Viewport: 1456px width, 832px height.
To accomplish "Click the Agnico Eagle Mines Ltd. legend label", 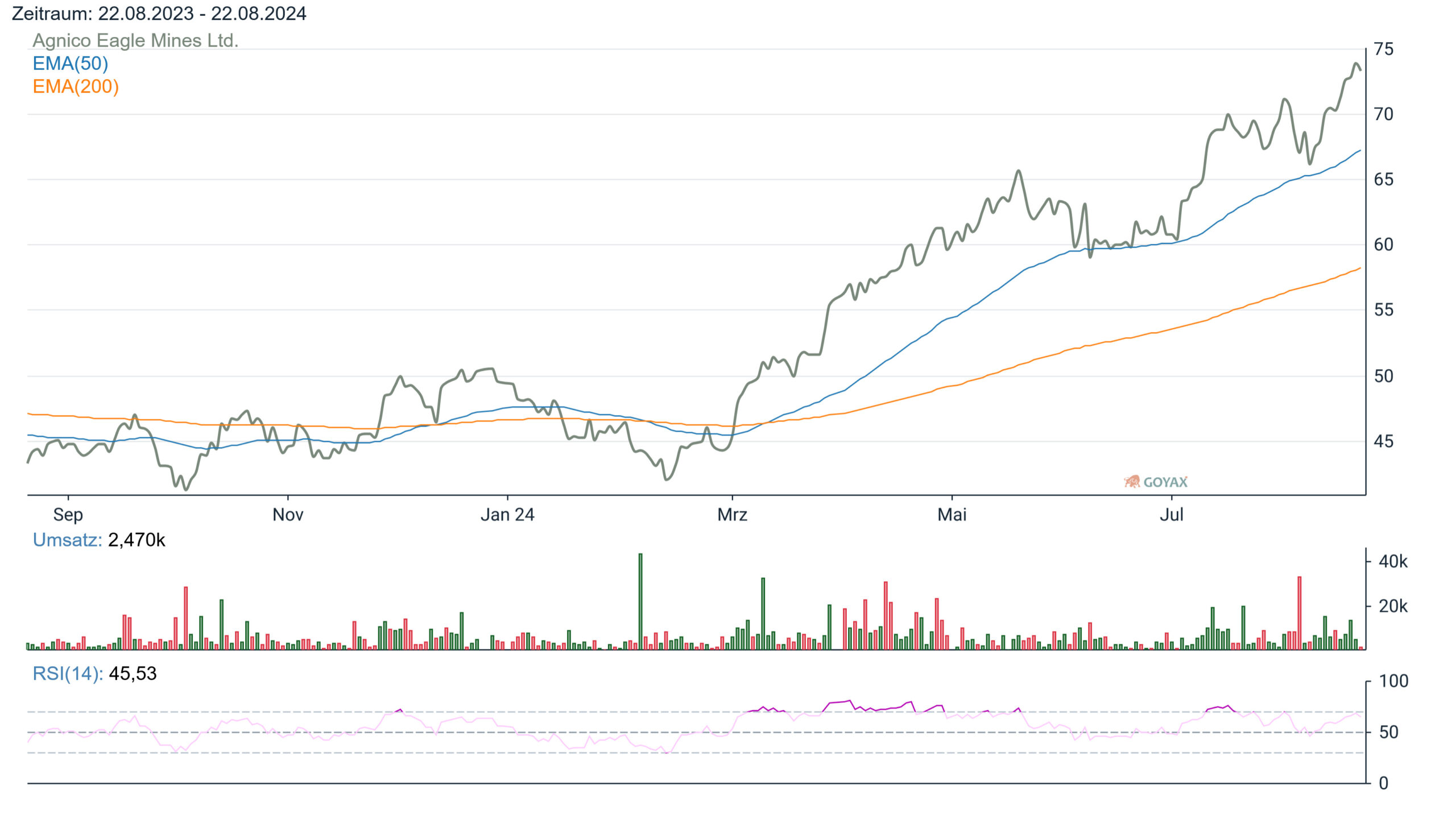I will click(x=135, y=40).
